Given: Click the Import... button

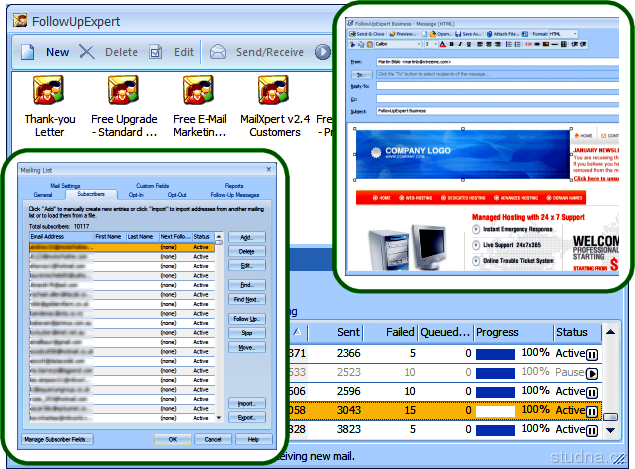Looking at the screenshot, I should pos(247,403).
